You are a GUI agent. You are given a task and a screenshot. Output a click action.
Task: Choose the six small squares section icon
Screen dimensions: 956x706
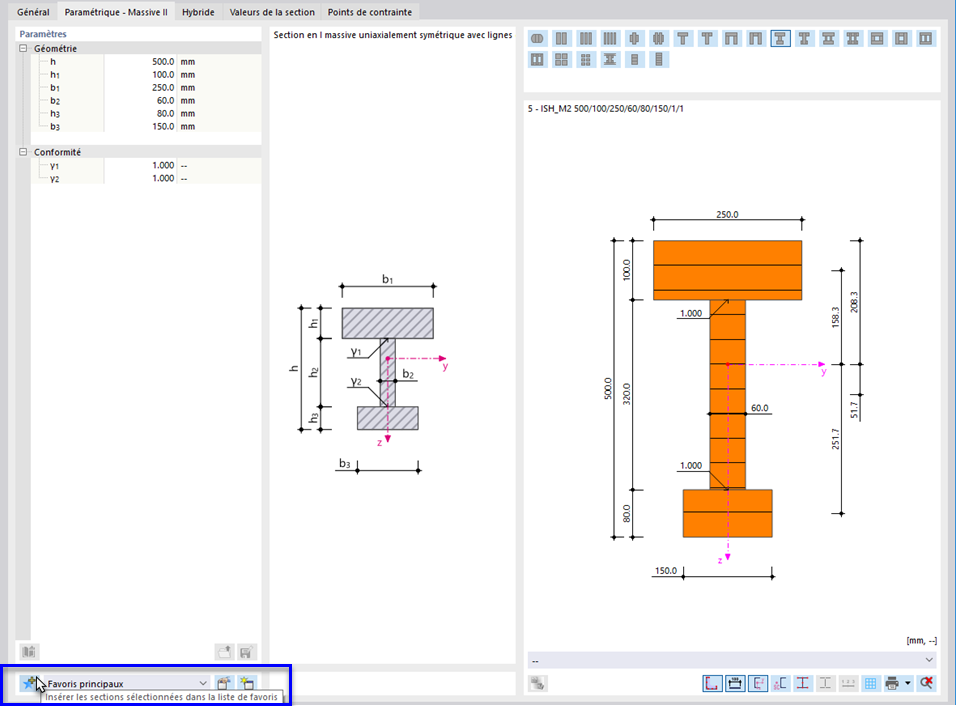point(586,60)
